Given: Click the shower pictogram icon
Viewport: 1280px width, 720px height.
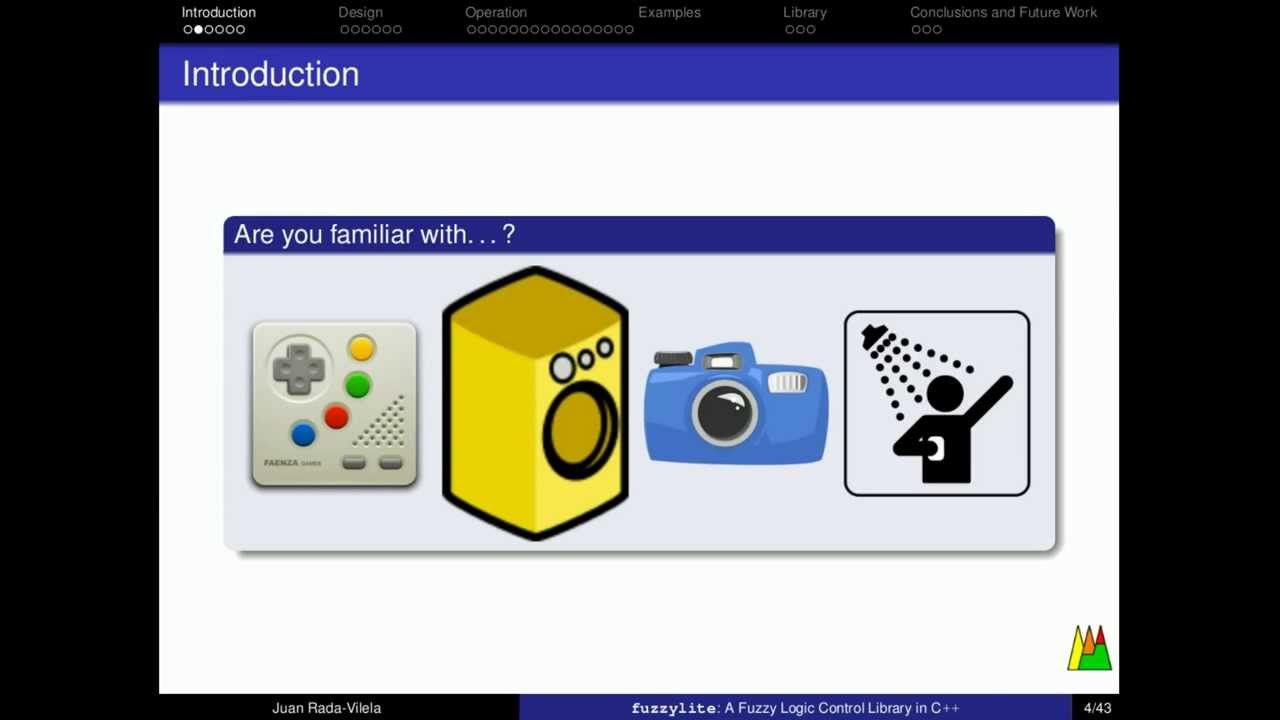Looking at the screenshot, I should [x=937, y=403].
